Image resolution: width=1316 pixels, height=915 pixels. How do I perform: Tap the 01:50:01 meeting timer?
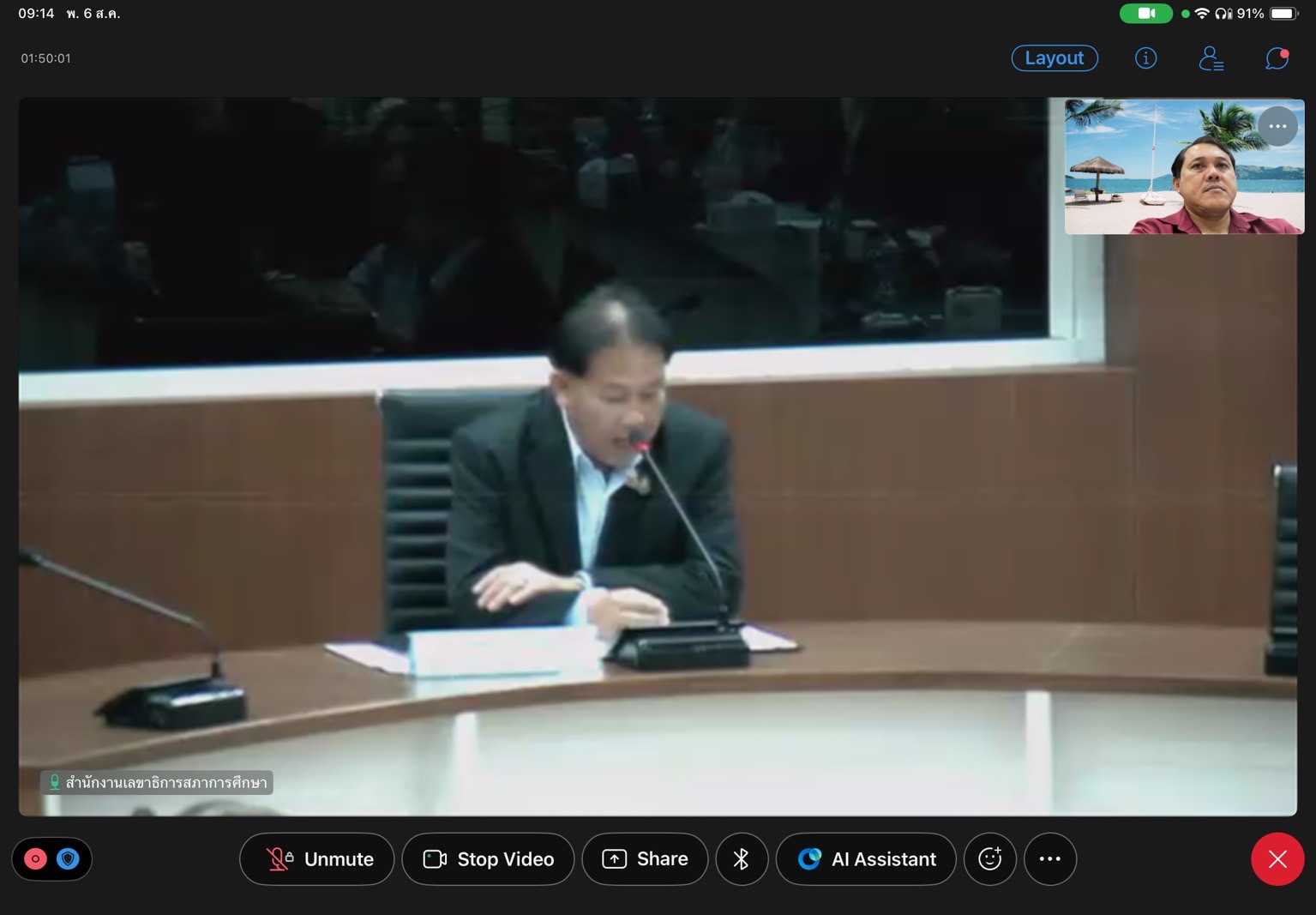tap(46, 58)
